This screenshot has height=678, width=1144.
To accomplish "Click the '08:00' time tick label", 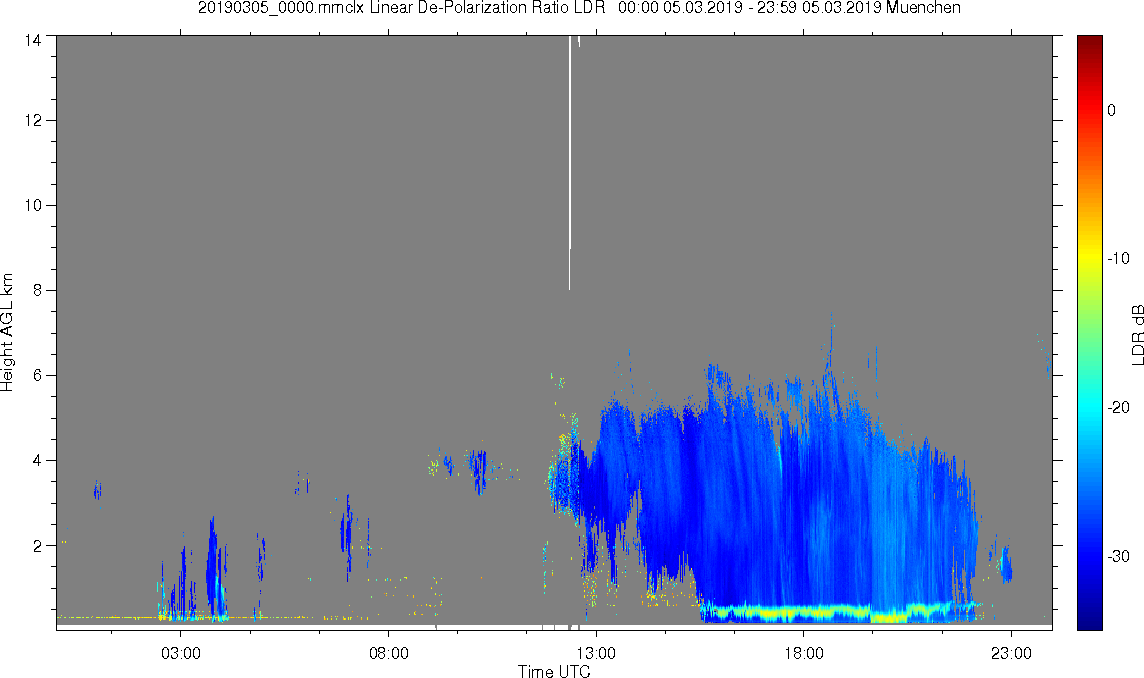I will pyautogui.click(x=389, y=652).
